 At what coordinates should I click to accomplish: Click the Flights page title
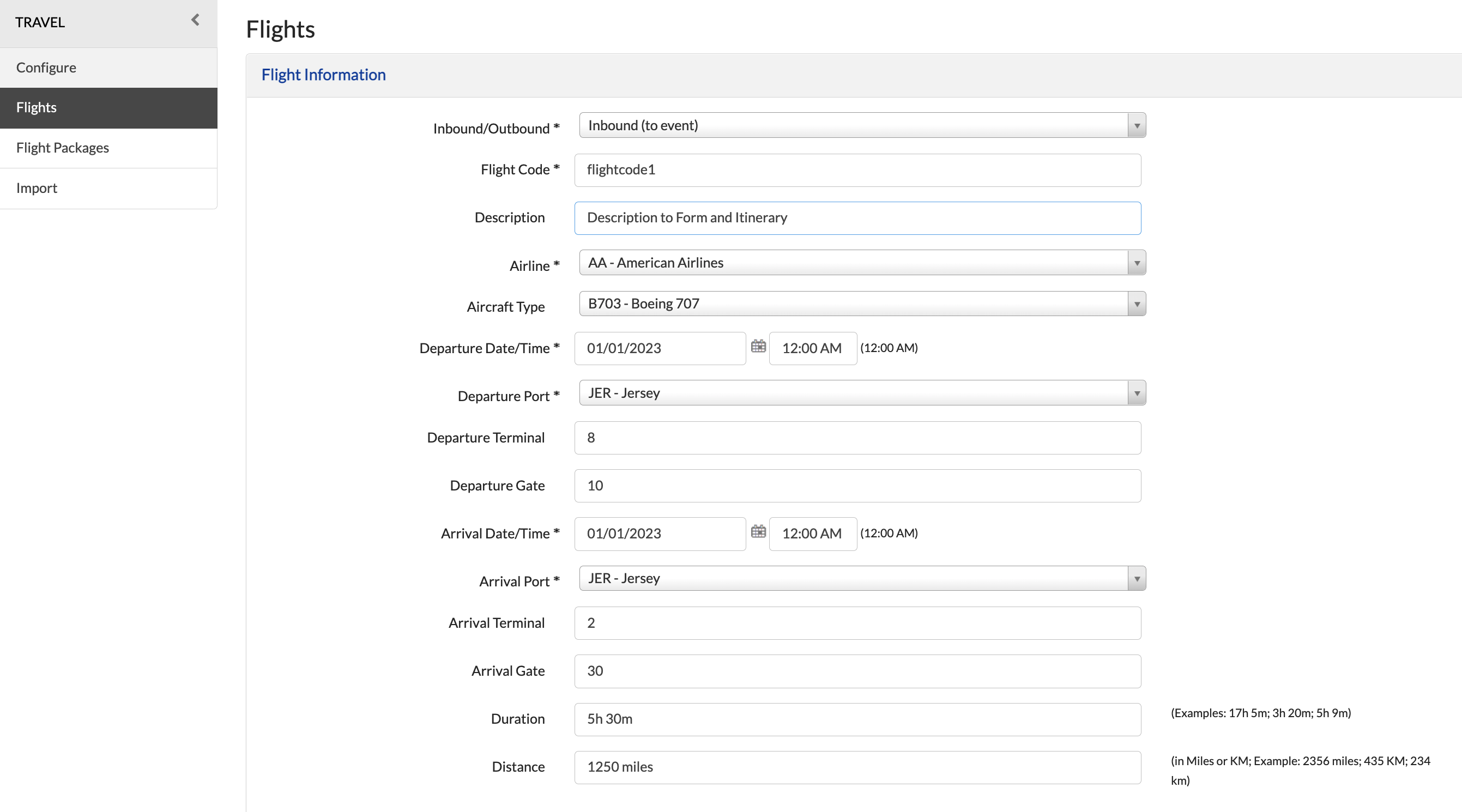click(x=280, y=29)
